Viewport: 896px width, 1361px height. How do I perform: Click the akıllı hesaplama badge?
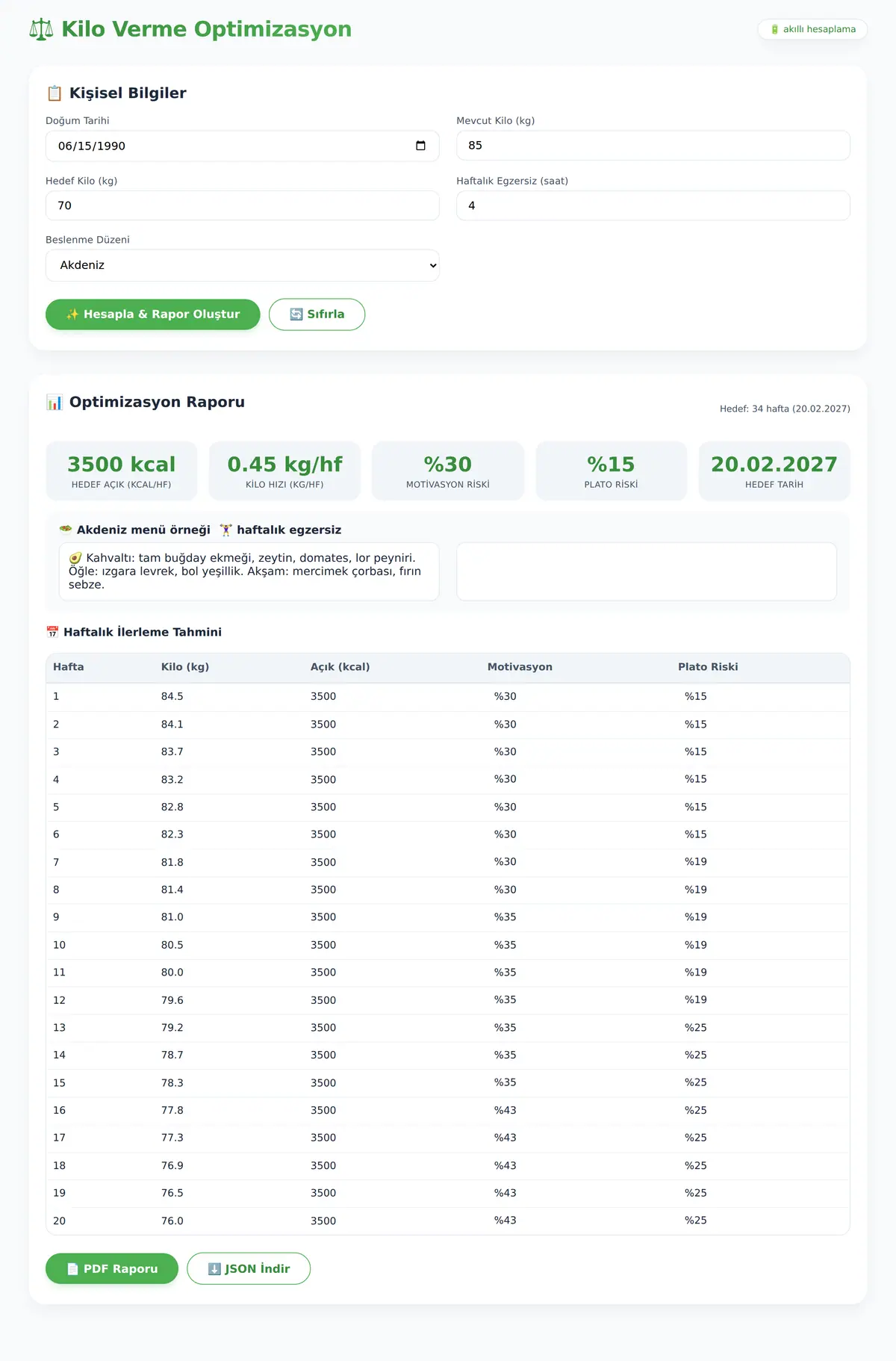tap(812, 29)
